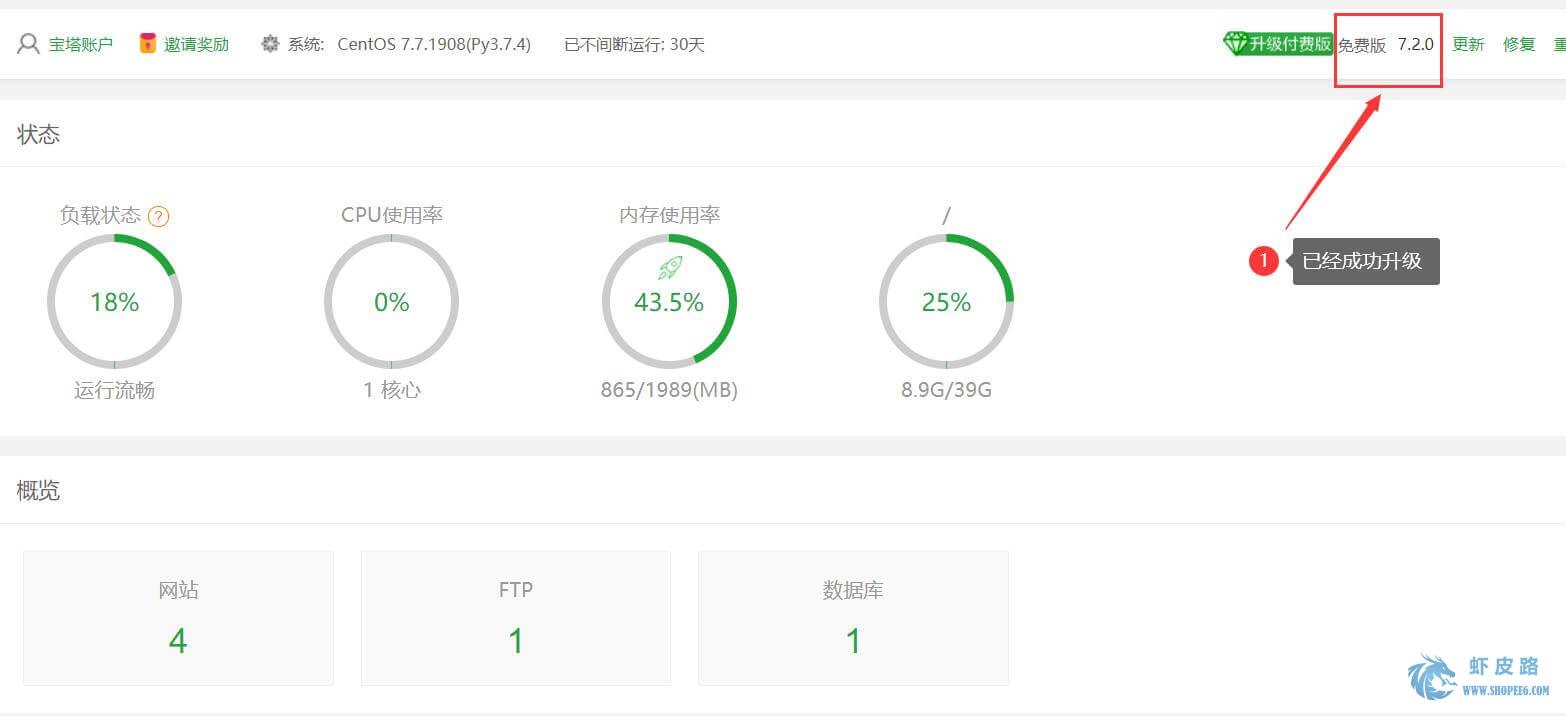Click the 内存使用率 label
Image resolution: width=1566 pixels, height=716 pixels.
(x=670, y=215)
